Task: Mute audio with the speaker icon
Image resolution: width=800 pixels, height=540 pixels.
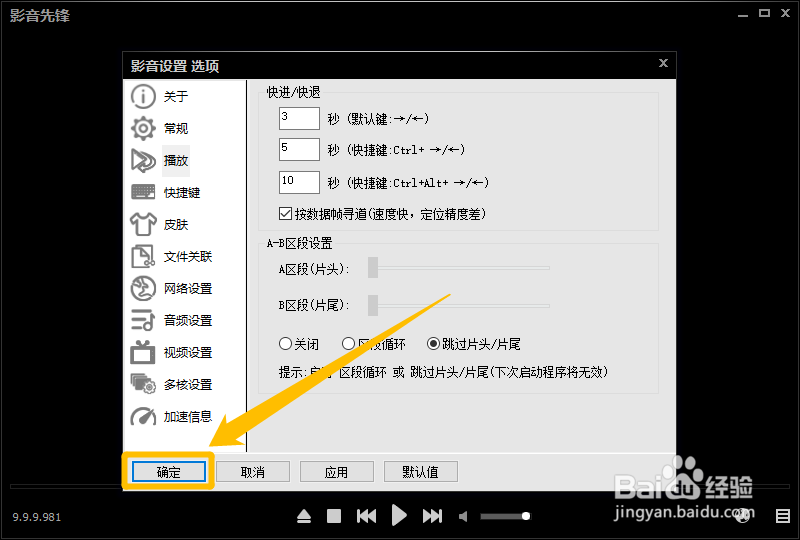Action: pos(463,517)
